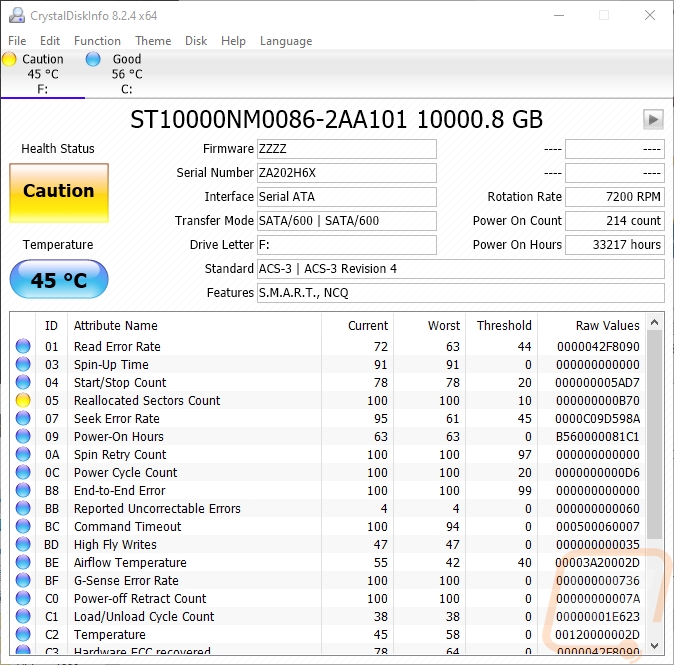Click blue status orb for Spin-Up Time
Screen dimensions: 674x665
click(x=23, y=365)
